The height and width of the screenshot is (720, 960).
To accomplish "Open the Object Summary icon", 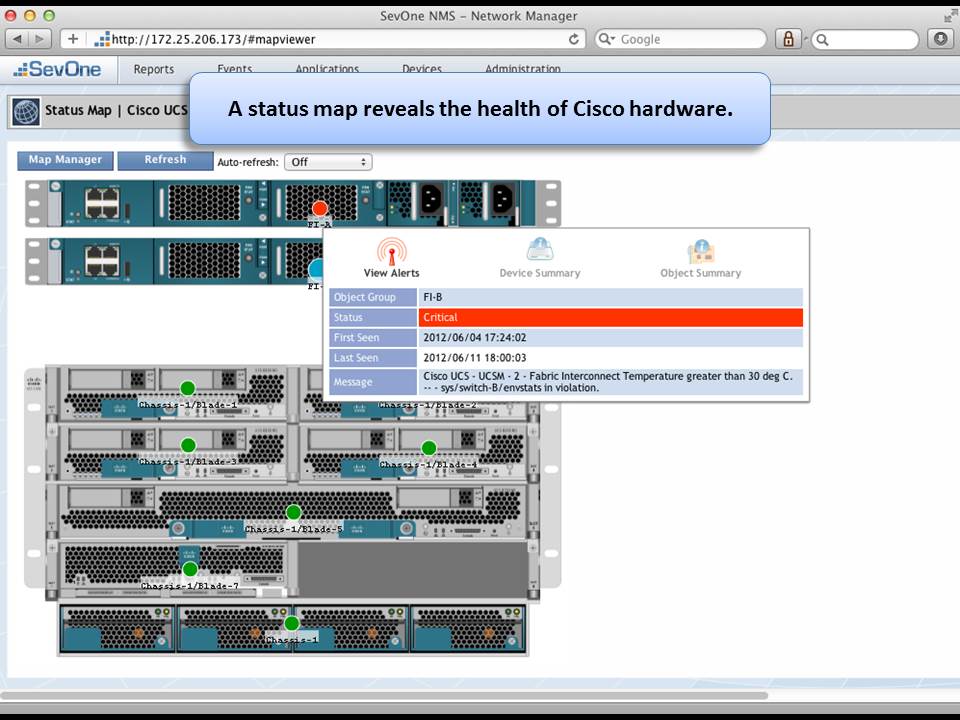I will [698, 255].
